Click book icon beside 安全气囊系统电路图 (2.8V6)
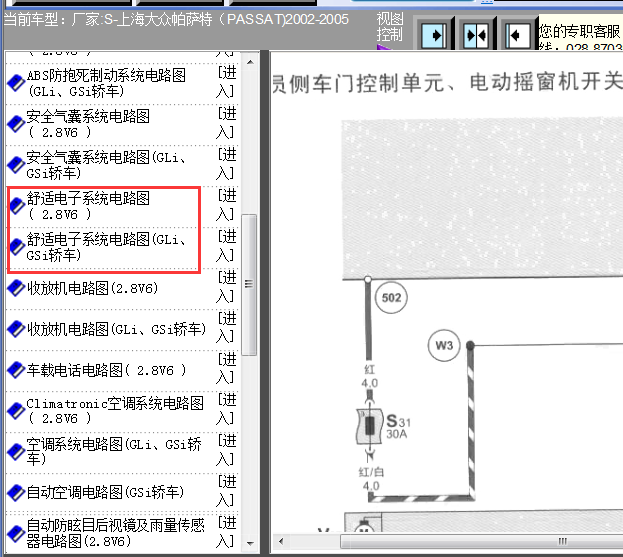 pos(16,124)
